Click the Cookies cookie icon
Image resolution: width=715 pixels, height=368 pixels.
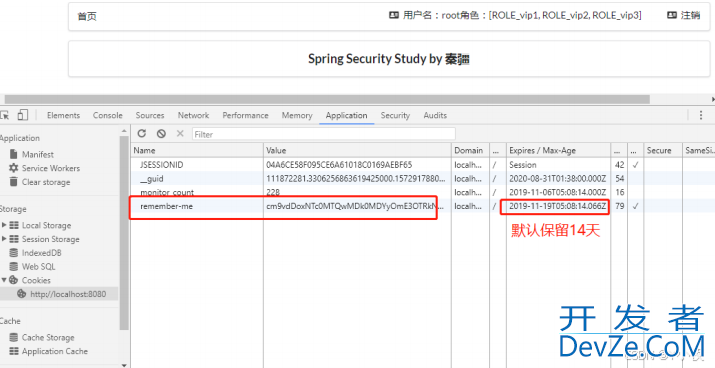click(x=14, y=280)
